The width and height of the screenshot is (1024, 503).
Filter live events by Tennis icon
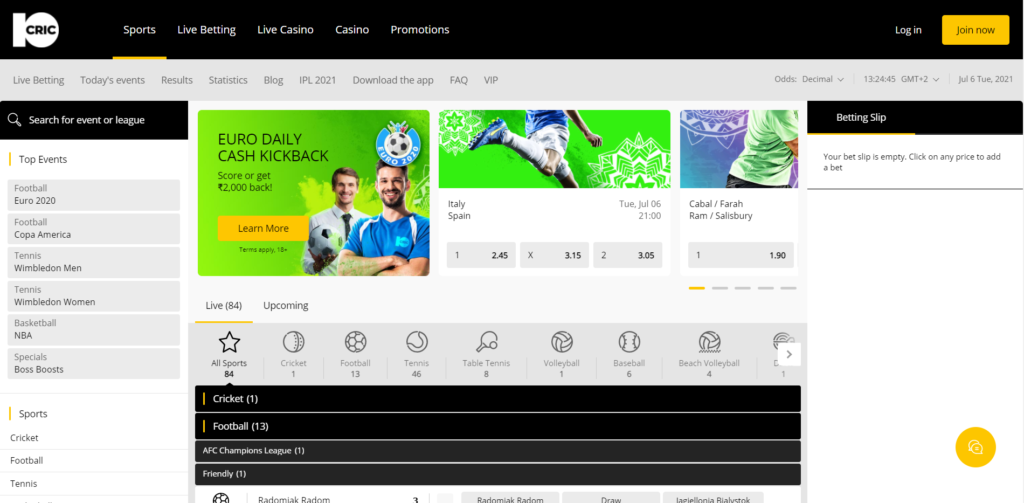(x=417, y=342)
